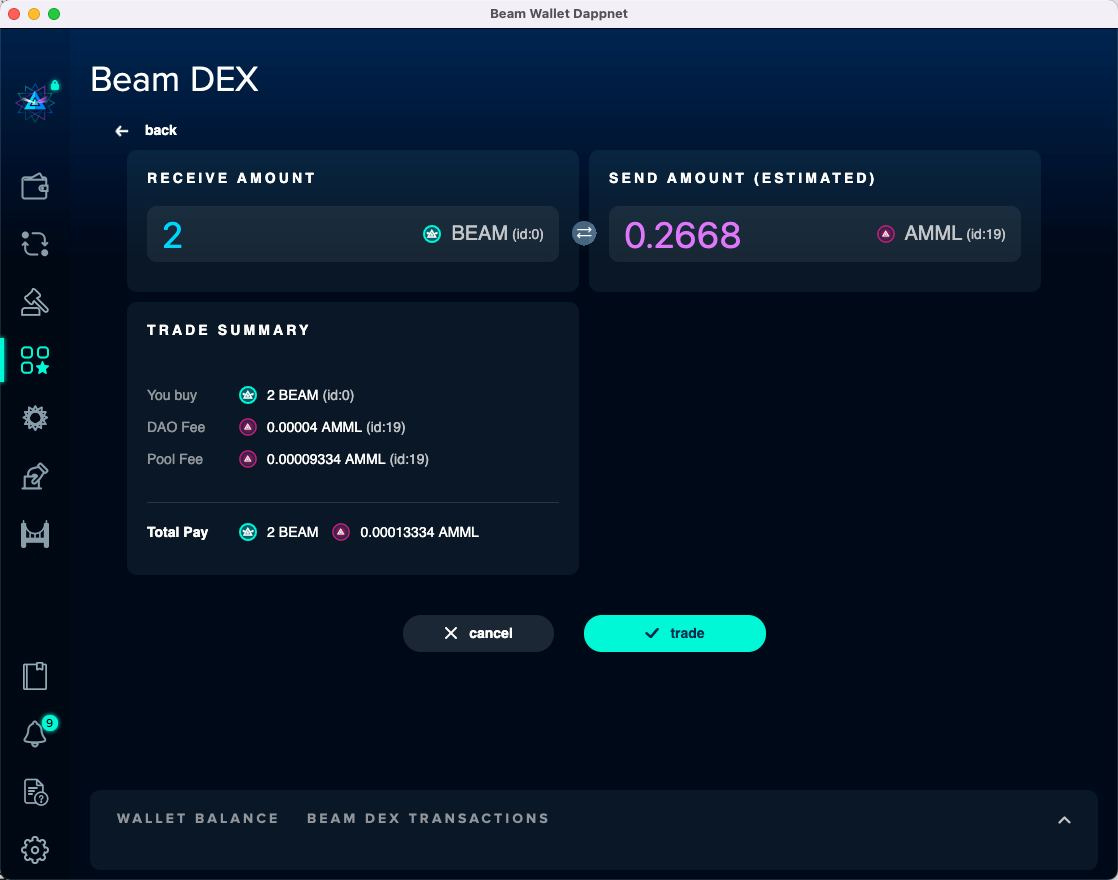
Task: Click the document help sidebar icon
Action: click(x=35, y=792)
